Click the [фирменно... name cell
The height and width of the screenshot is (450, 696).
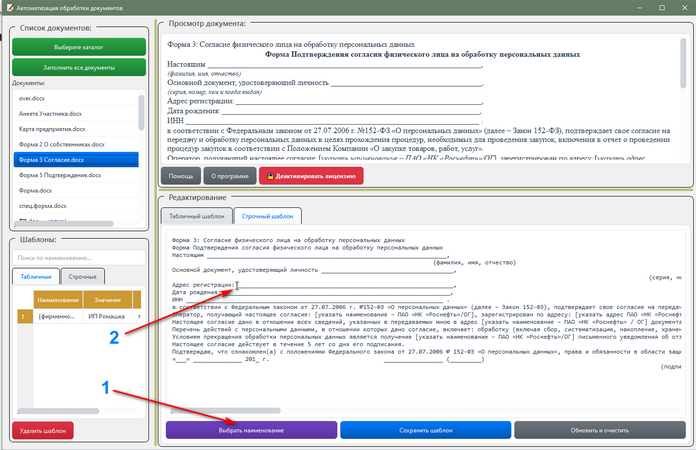point(58,316)
